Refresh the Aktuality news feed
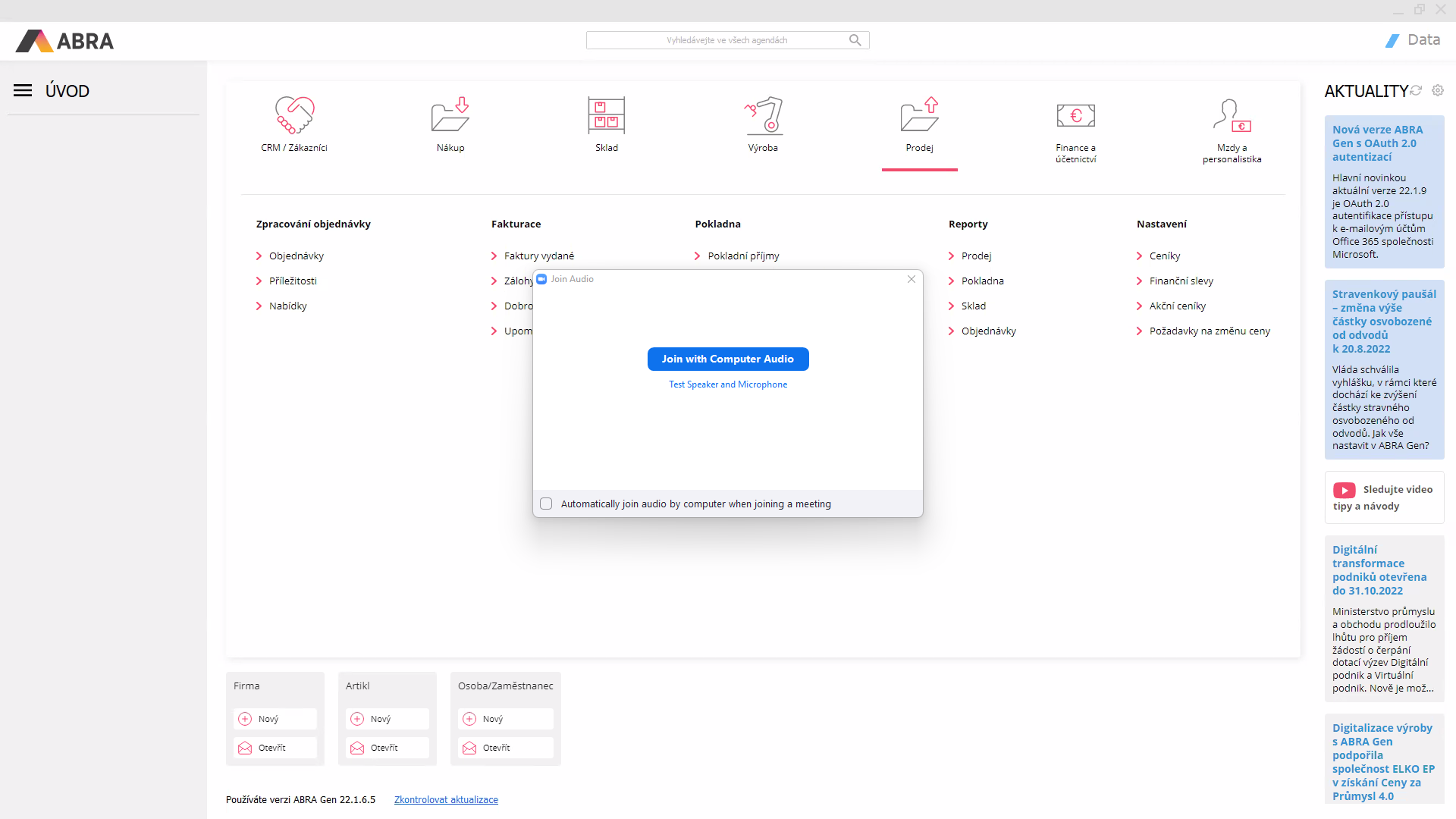Screen dimensions: 1456x819 (1416, 90)
